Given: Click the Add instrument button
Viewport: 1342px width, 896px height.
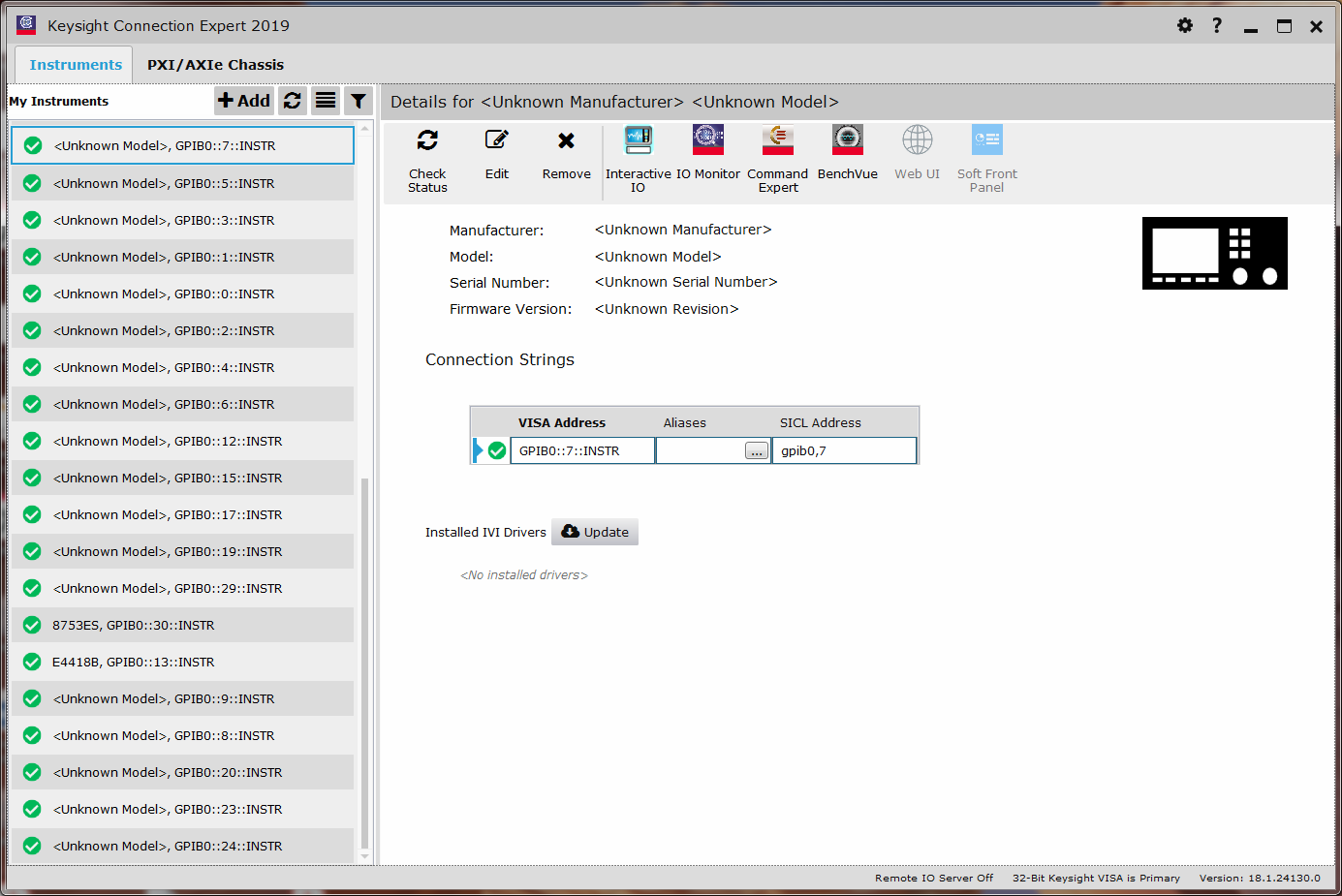Looking at the screenshot, I should (244, 101).
